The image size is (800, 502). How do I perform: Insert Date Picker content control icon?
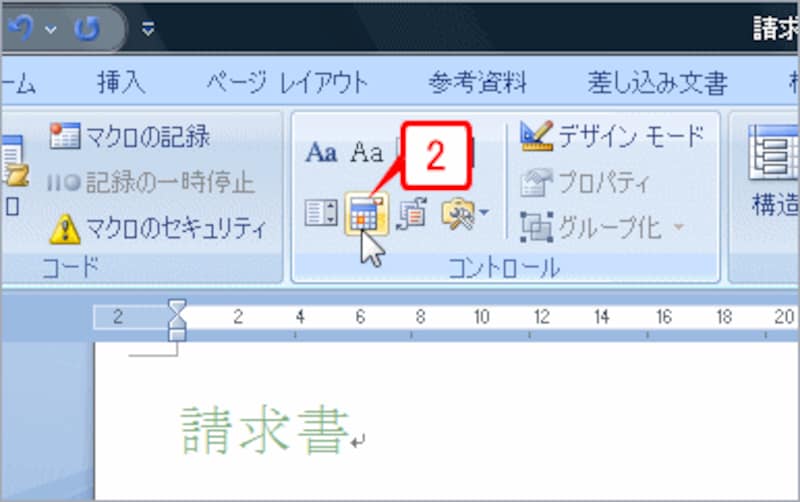pyautogui.click(x=366, y=214)
